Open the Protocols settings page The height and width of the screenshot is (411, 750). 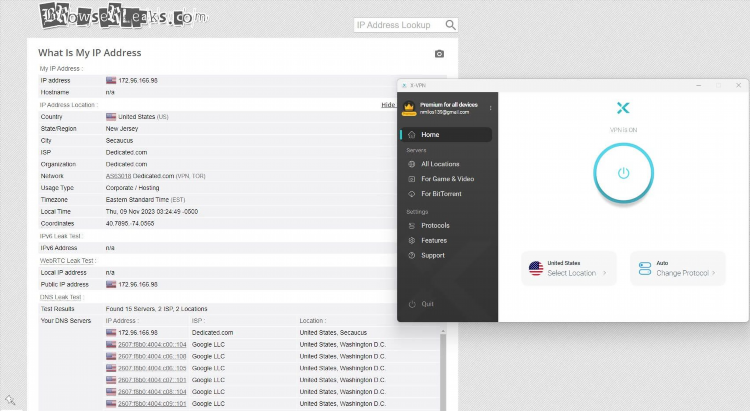pos(435,225)
